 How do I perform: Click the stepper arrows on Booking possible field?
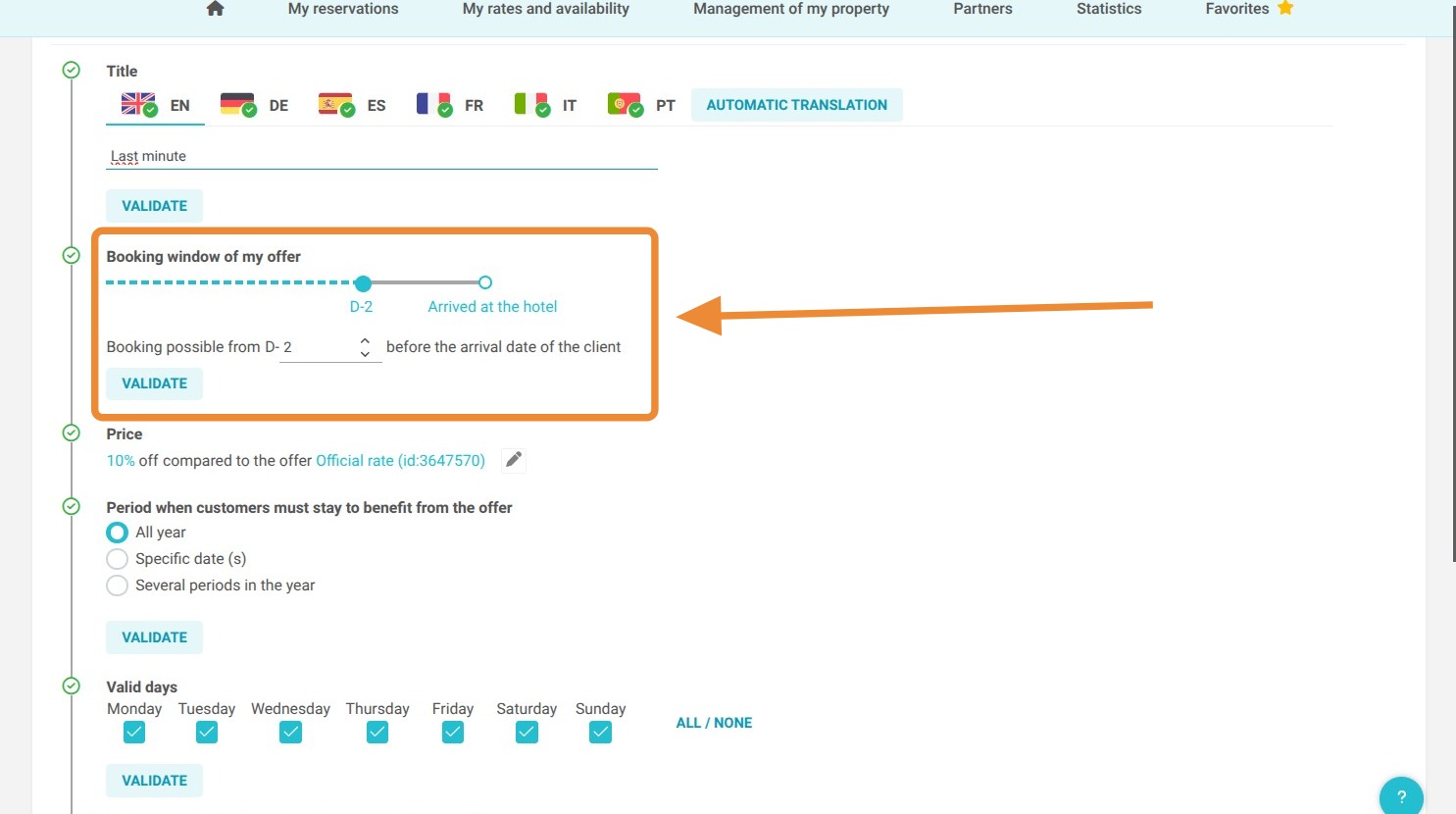[x=365, y=347]
